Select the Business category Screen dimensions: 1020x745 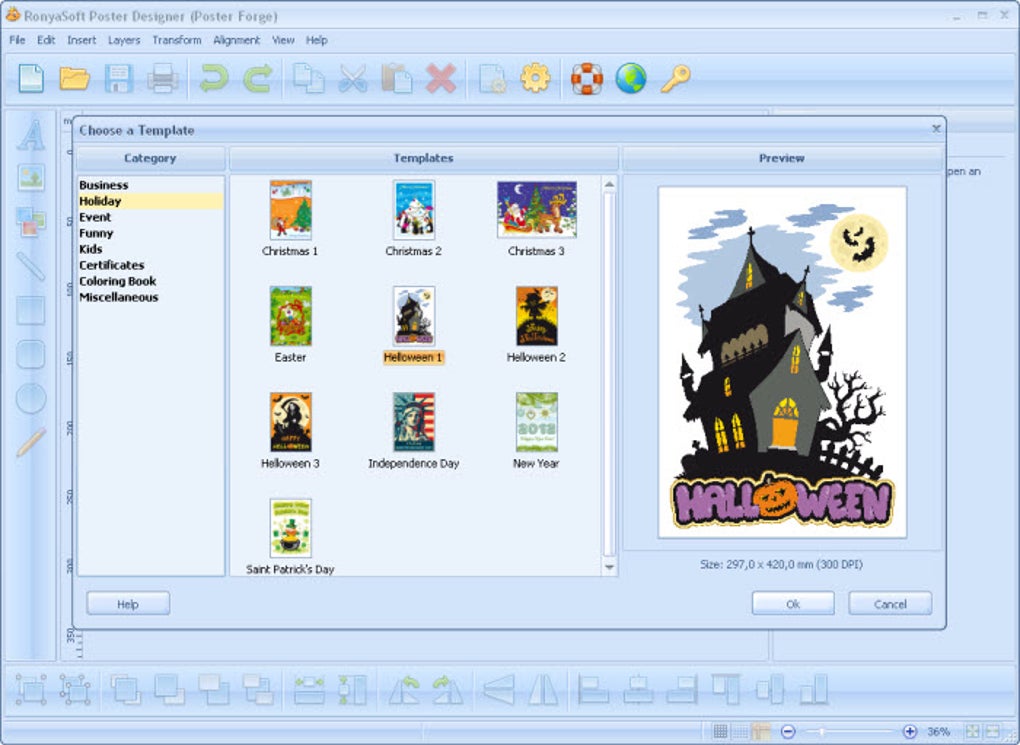point(150,185)
